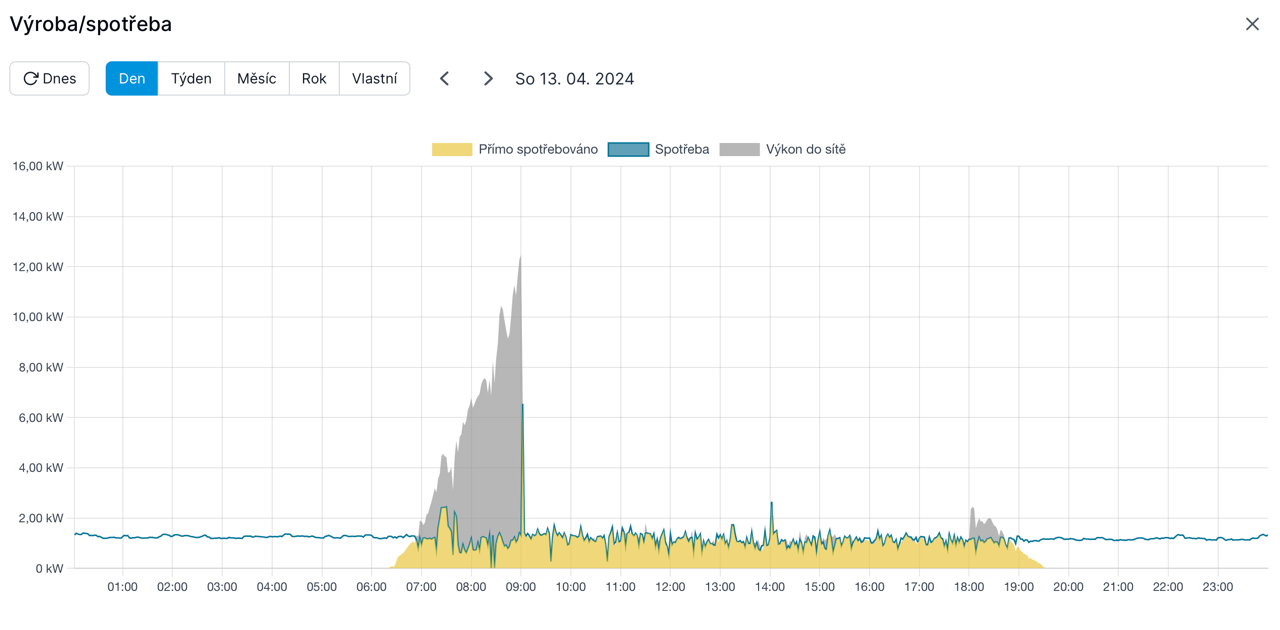Viewport: 1280px width, 630px height.
Task: Hide the Přímo spotřebováno series label
Action: point(538,150)
